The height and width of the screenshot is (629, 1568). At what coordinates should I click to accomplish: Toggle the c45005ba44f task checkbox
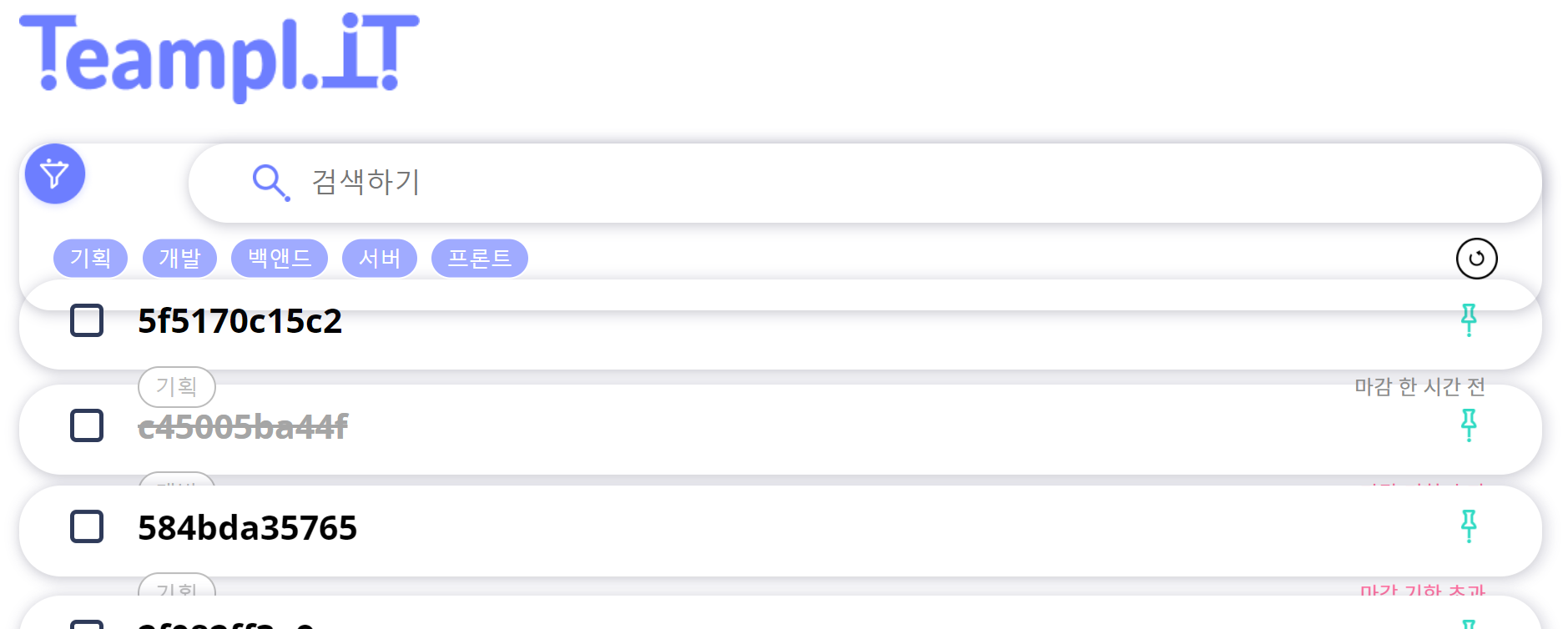(87, 425)
